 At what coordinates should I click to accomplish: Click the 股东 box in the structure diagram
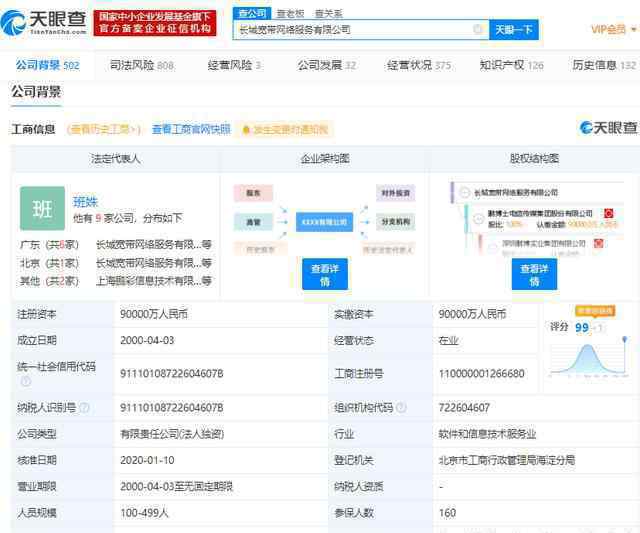253,193
